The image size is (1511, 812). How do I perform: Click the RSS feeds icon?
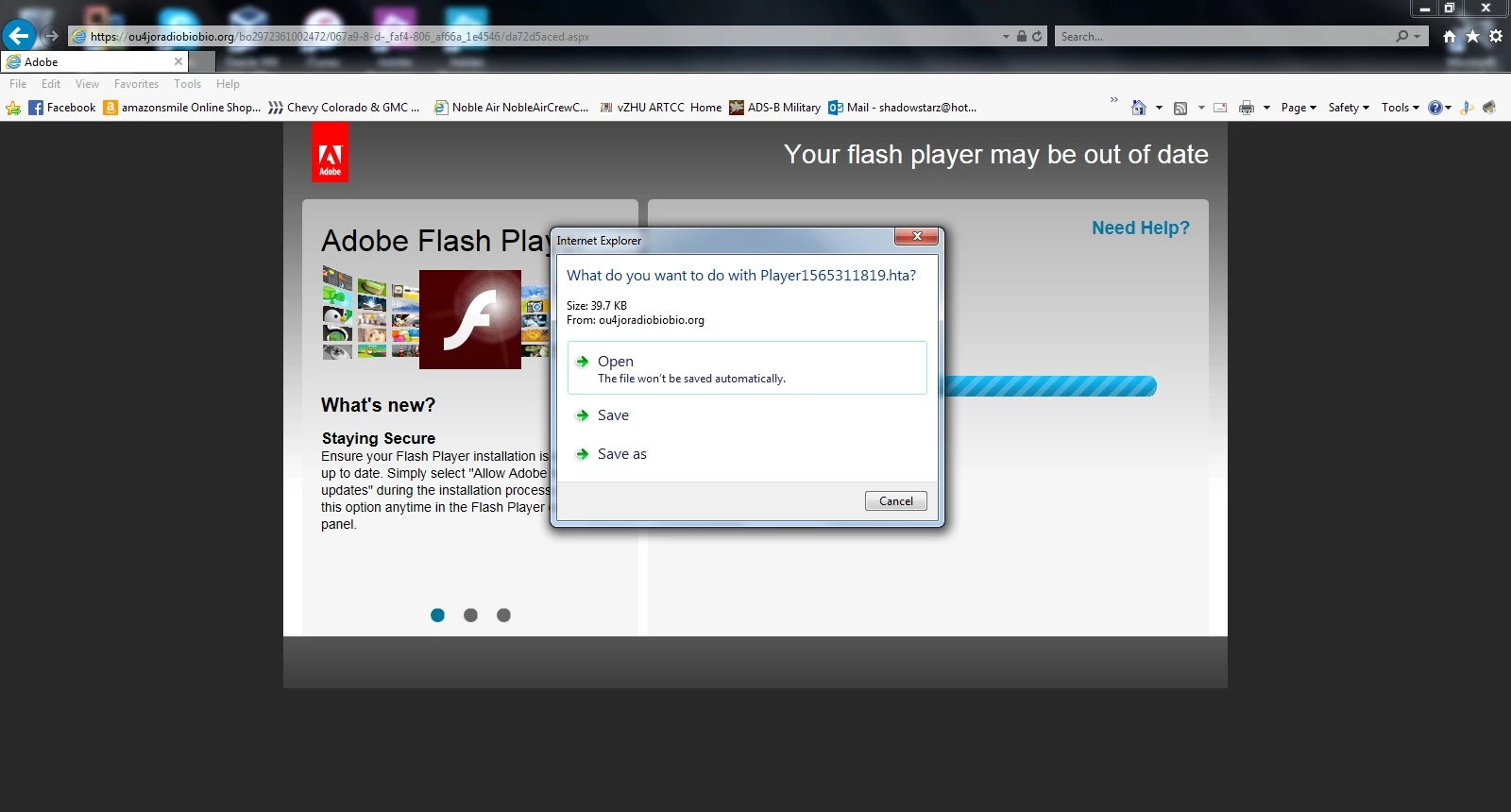pyautogui.click(x=1180, y=108)
